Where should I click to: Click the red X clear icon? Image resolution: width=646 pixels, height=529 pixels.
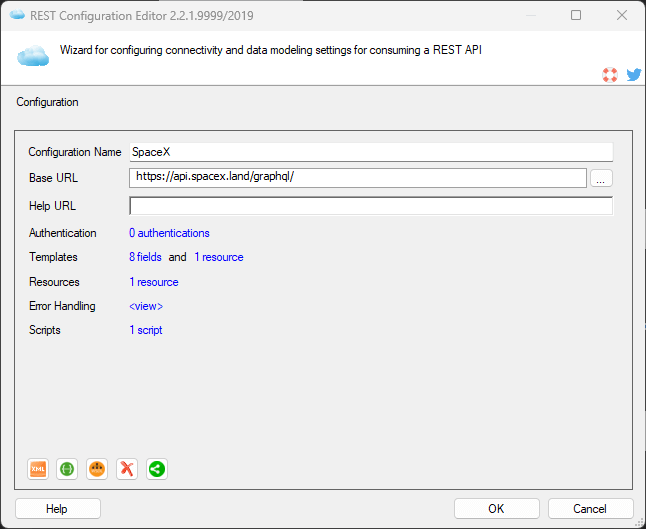[x=127, y=469]
